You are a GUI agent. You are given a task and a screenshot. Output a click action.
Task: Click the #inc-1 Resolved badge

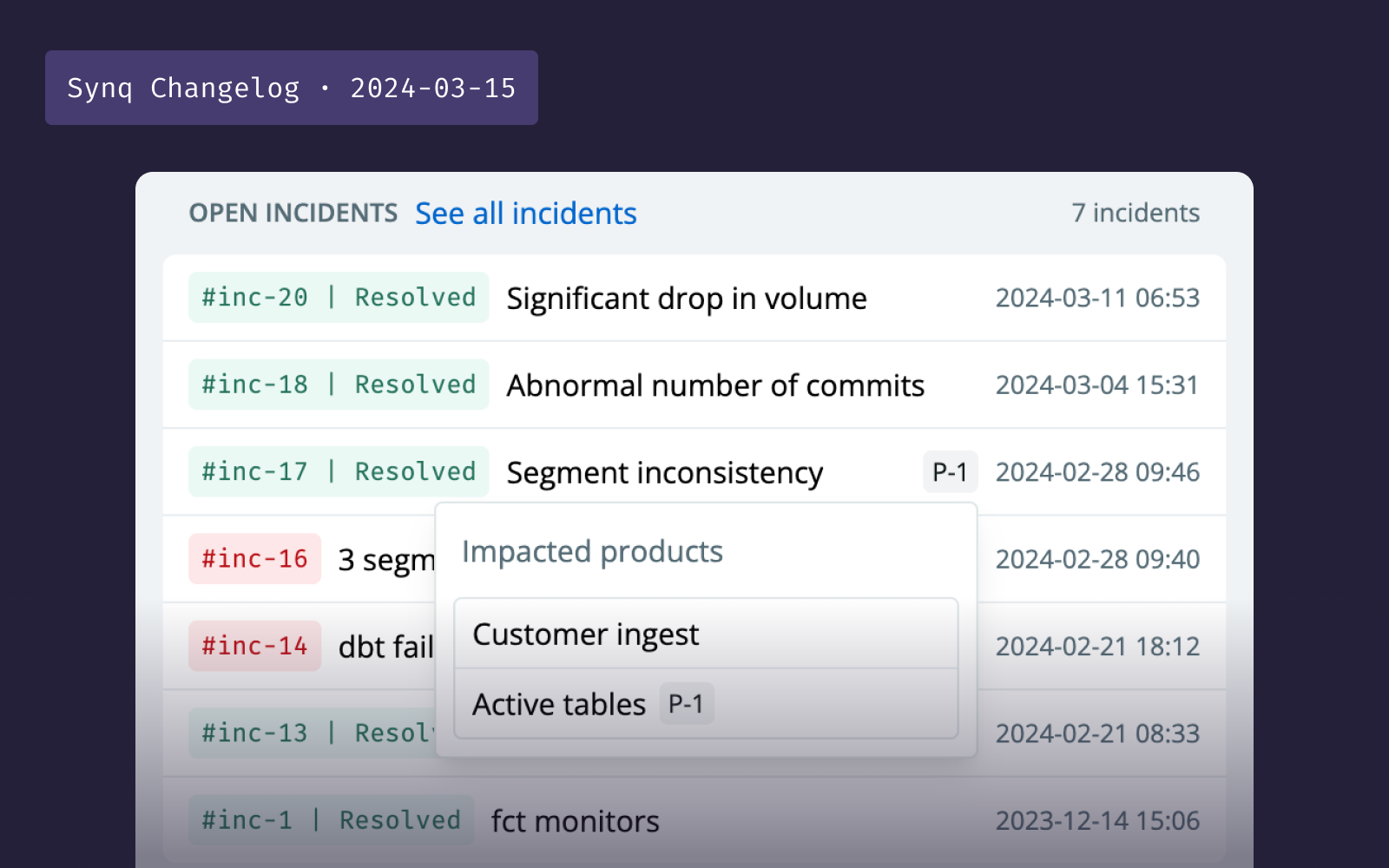(331, 820)
